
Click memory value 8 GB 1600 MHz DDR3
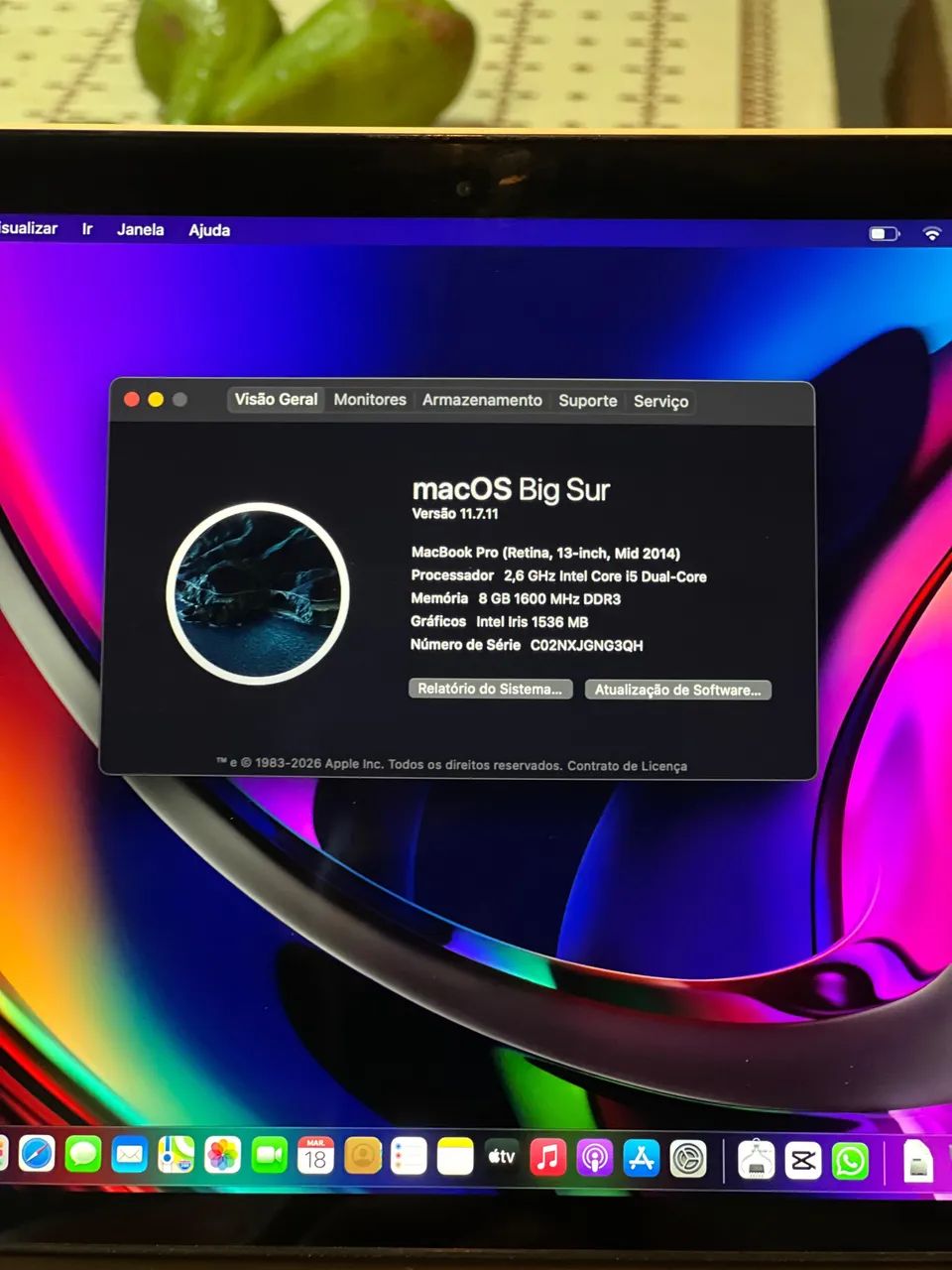click(x=549, y=599)
